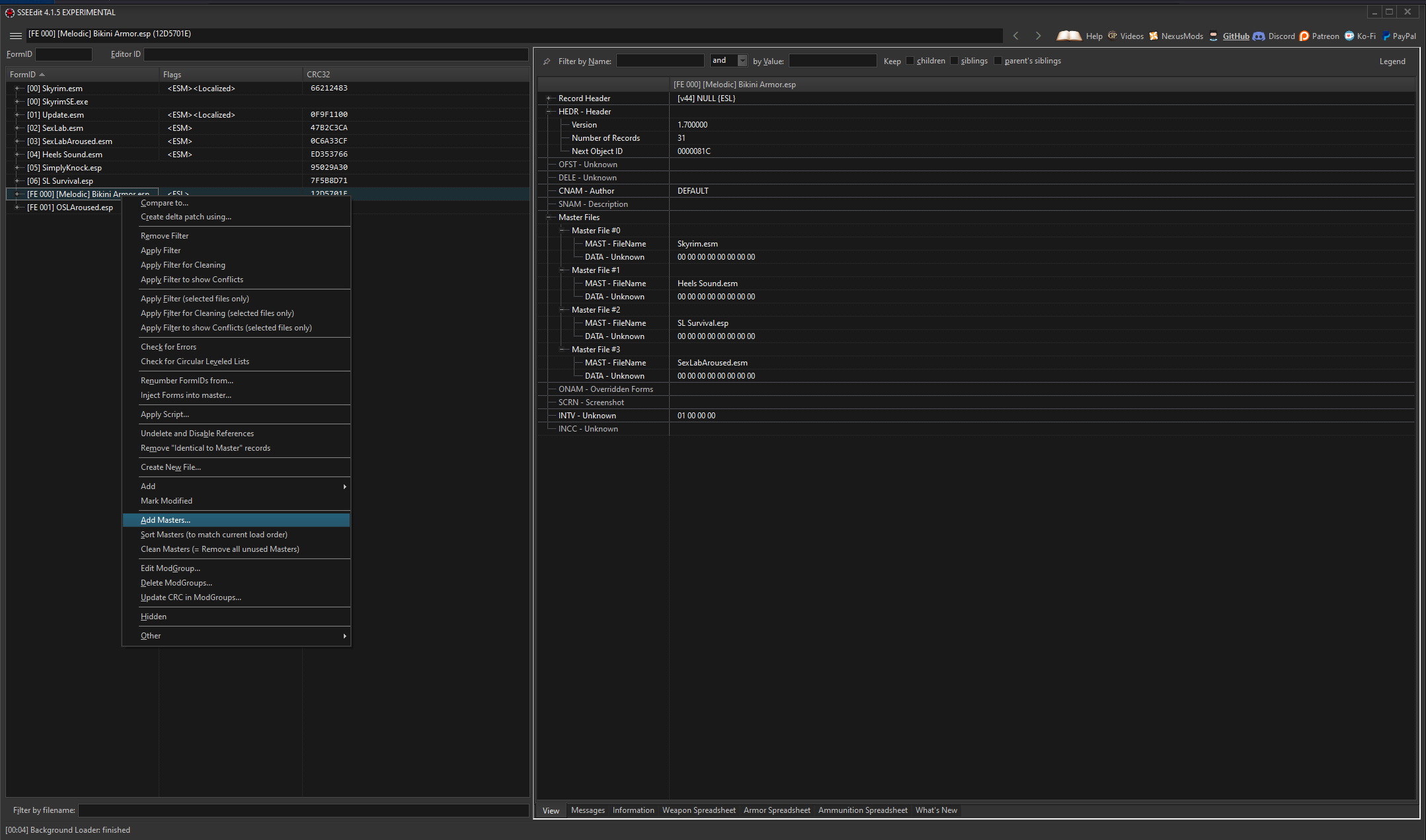Viewport: 1426px width, 840px height.
Task: Focus the by Value input field
Action: 833,61
